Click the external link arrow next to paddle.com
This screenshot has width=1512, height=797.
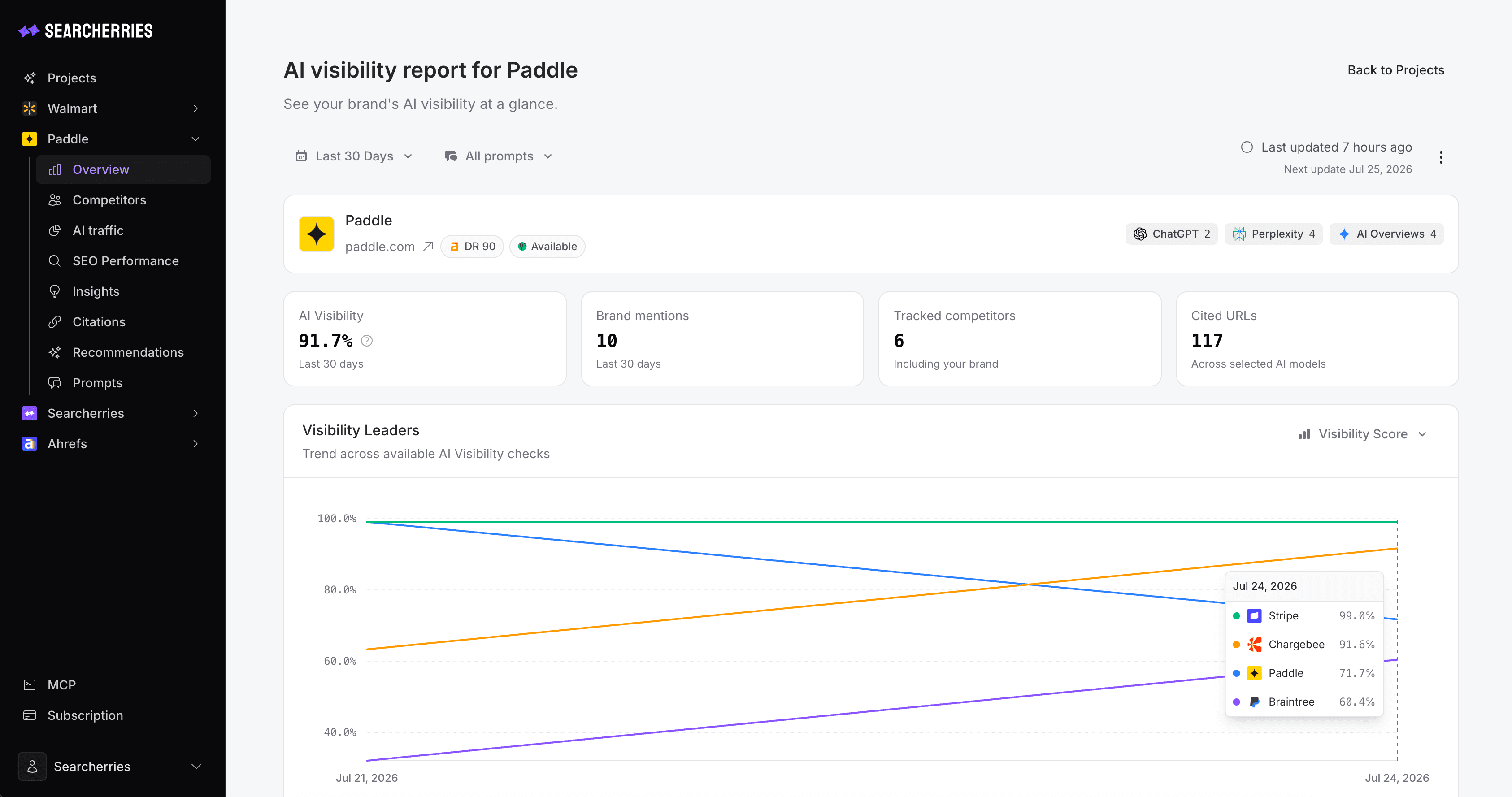pyautogui.click(x=428, y=247)
